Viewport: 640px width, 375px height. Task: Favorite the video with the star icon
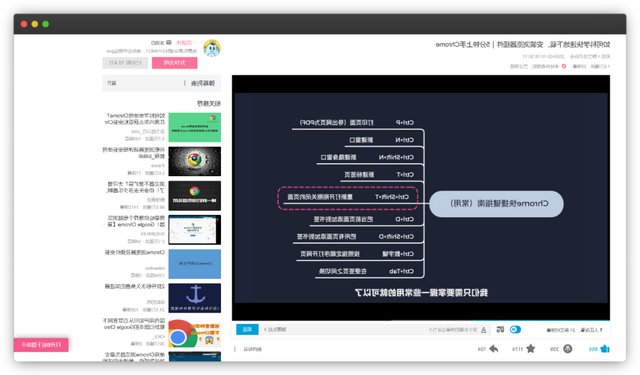531,348
